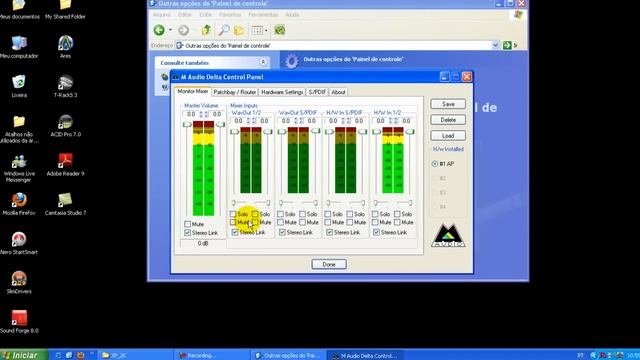Toggle WavOut S/PDIF Stereo Link checkbox
Viewport: 640px width, 360px height.
[x=282, y=232]
